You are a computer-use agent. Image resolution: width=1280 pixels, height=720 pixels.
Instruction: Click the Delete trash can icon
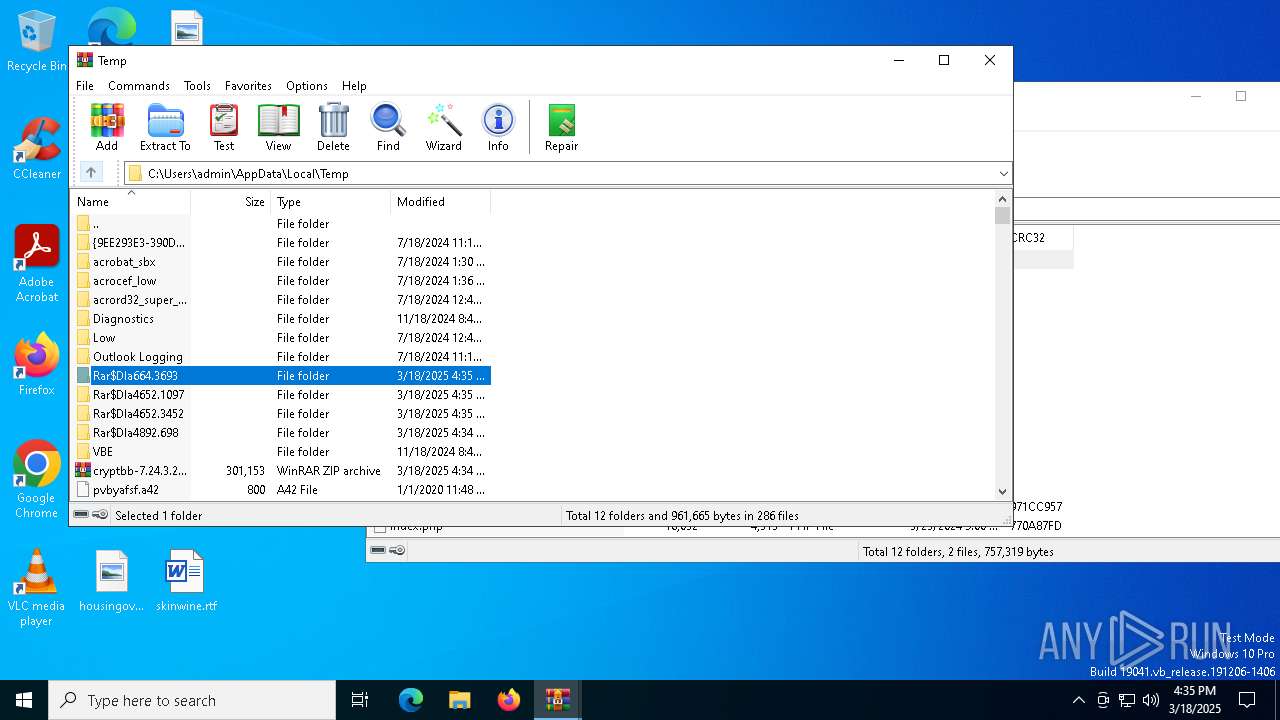pyautogui.click(x=333, y=127)
